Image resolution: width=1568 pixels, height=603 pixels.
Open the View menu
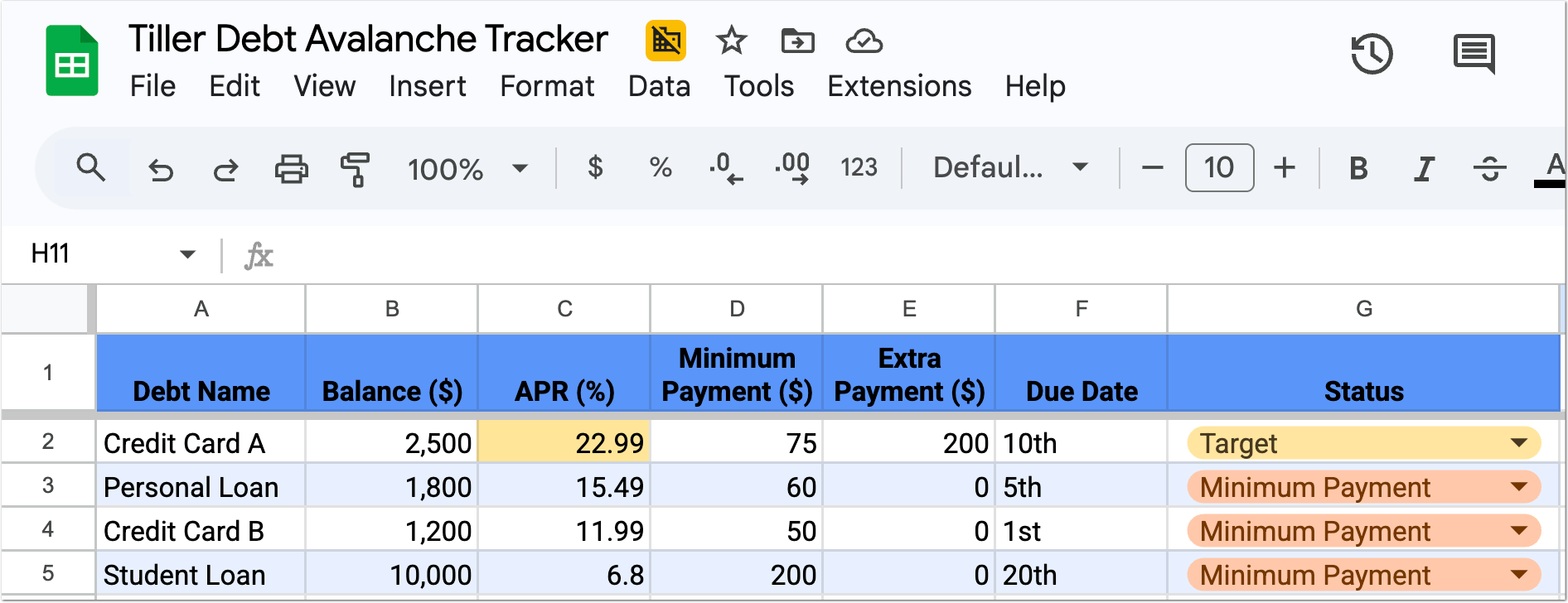(324, 86)
